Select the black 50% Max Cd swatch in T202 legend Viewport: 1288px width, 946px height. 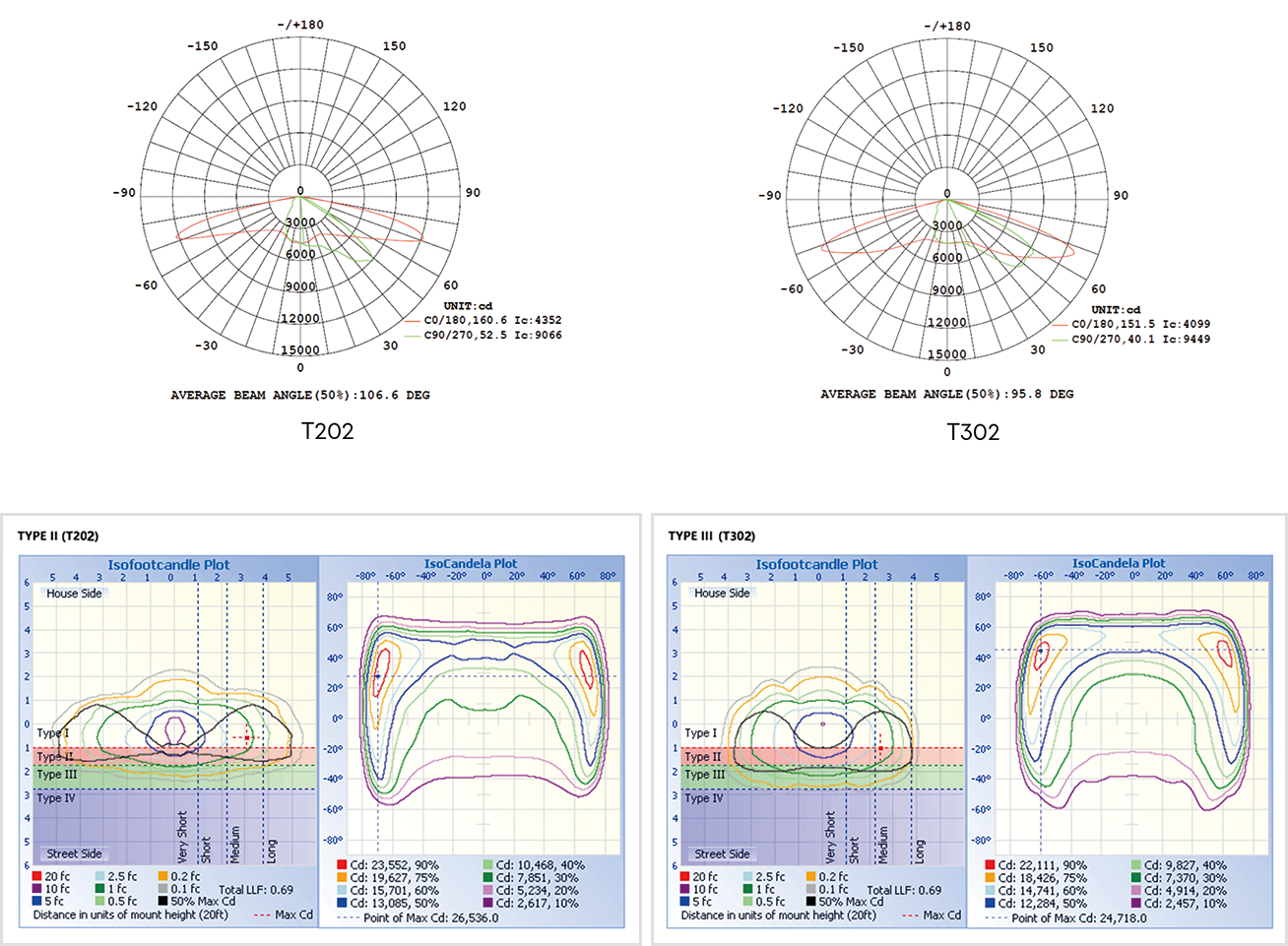pyautogui.click(x=163, y=901)
